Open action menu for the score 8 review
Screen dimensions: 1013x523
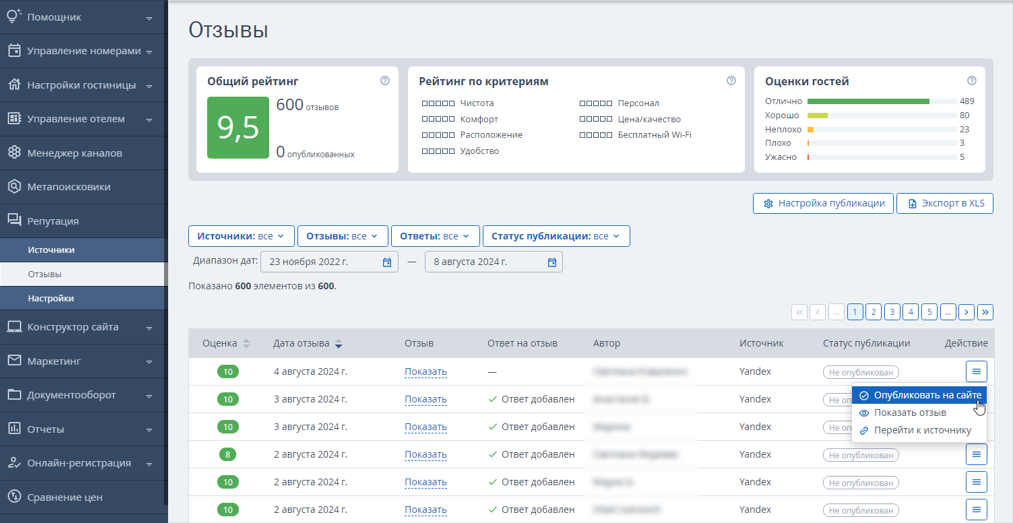(976, 455)
